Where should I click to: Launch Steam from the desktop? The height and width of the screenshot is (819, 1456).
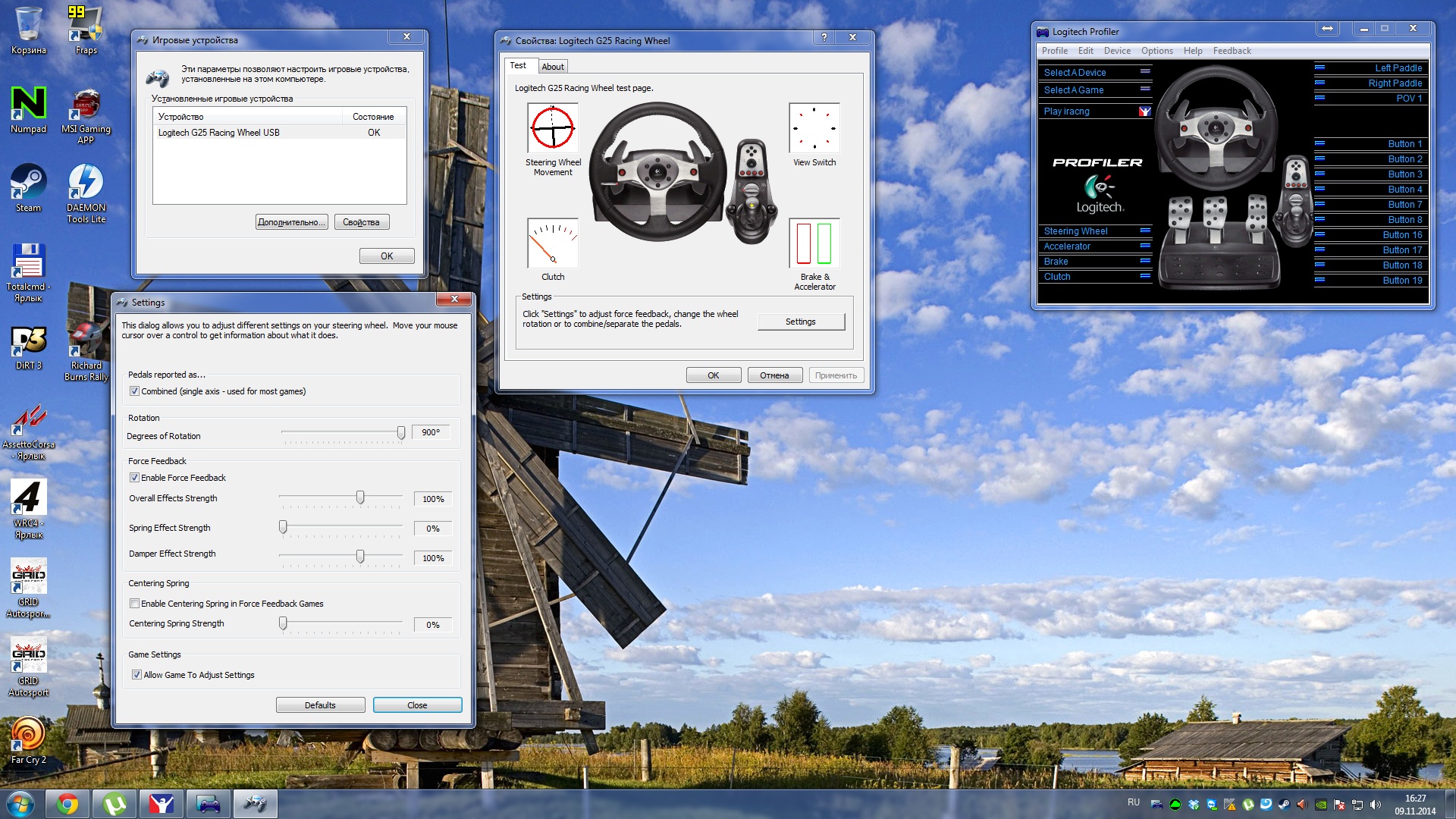tap(29, 188)
